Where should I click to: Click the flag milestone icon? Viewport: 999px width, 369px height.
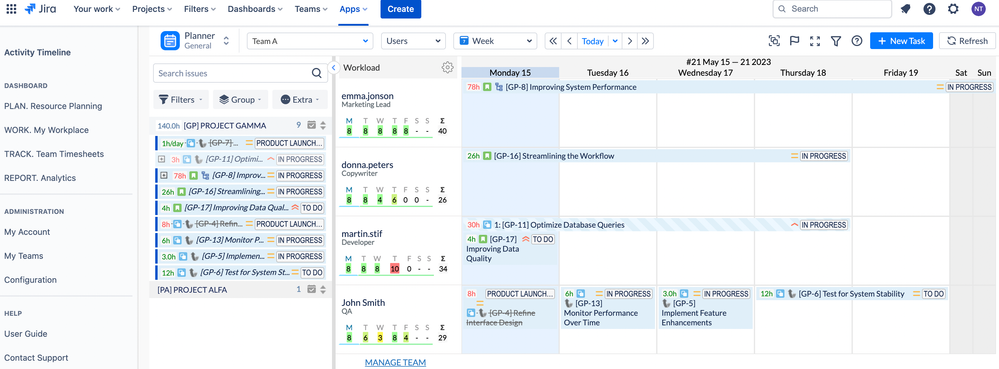(794, 41)
